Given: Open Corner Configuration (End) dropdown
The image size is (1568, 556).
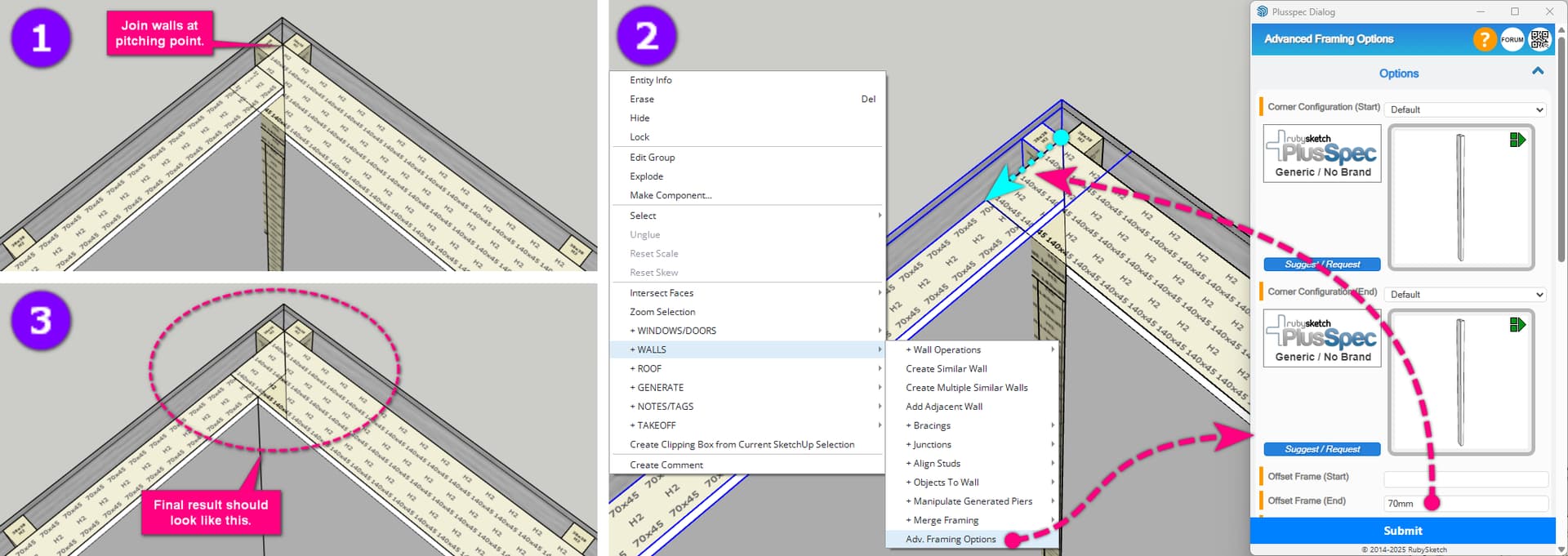Looking at the screenshot, I should [1466, 295].
